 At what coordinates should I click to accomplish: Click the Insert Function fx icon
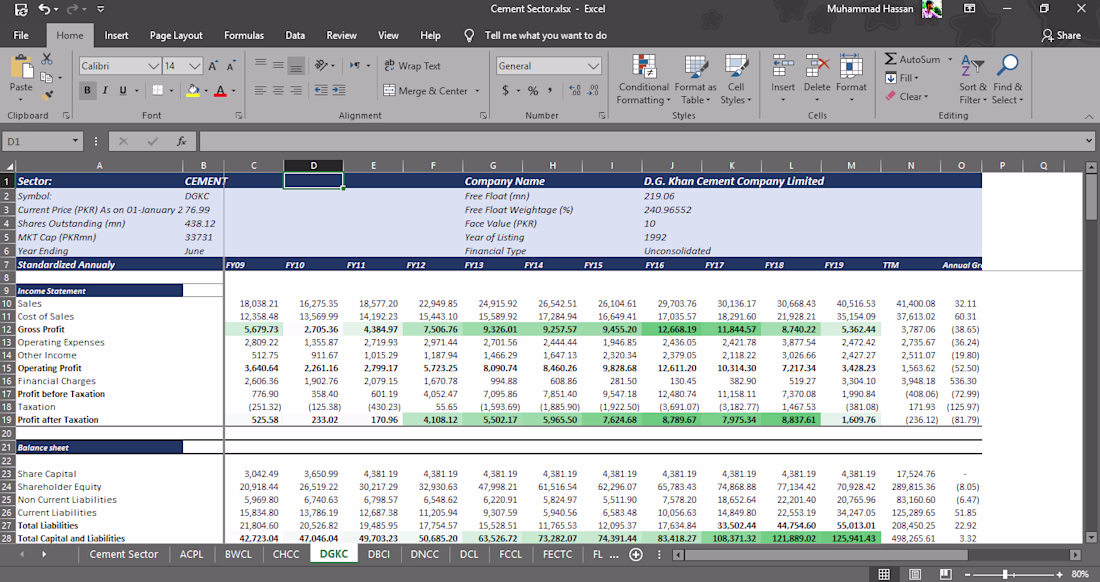181,141
